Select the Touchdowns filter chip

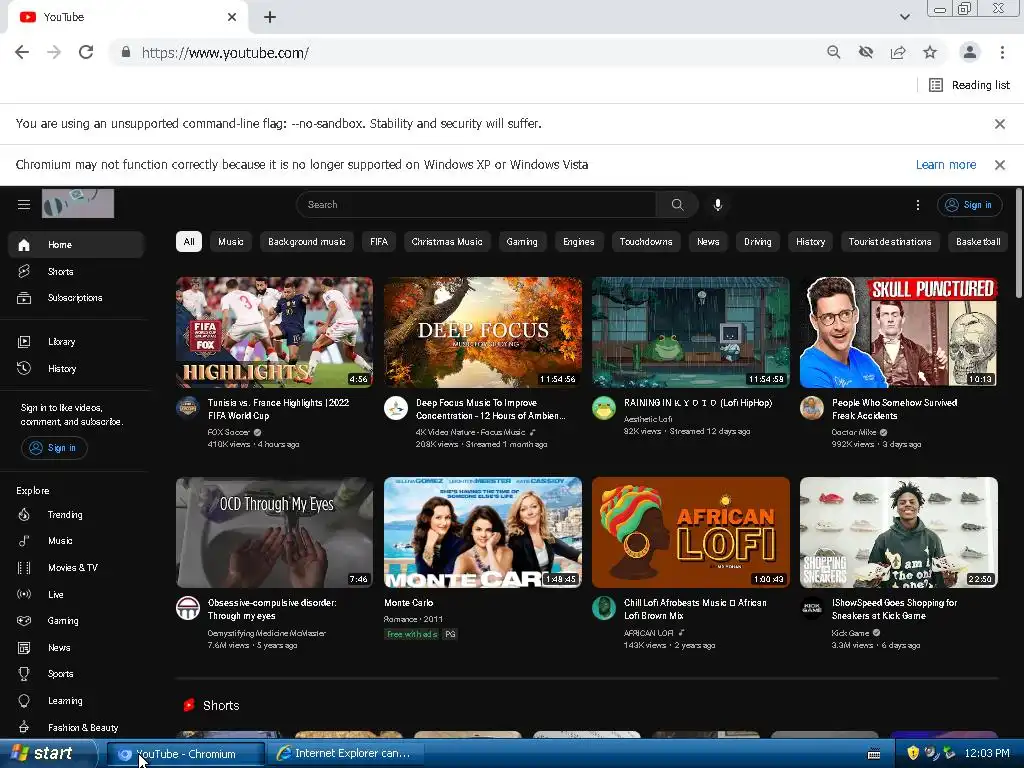pyautogui.click(x=646, y=242)
